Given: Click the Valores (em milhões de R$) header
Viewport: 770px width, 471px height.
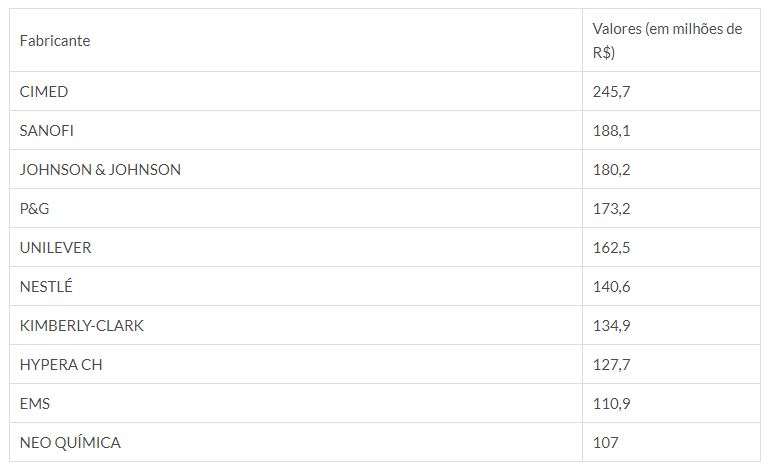Looking at the screenshot, I should tap(667, 41).
